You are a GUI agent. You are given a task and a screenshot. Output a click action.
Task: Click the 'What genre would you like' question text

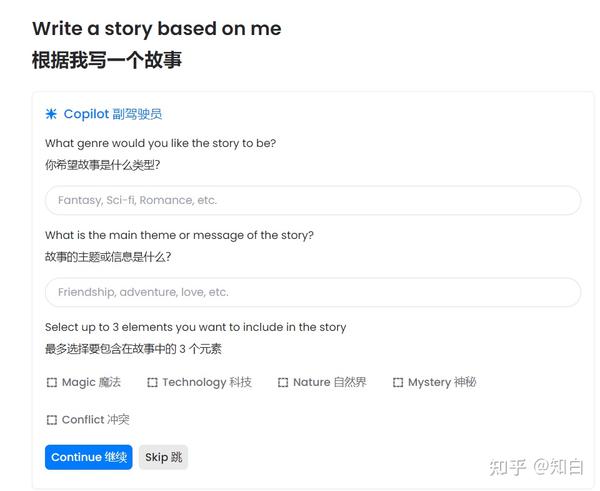[160, 143]
